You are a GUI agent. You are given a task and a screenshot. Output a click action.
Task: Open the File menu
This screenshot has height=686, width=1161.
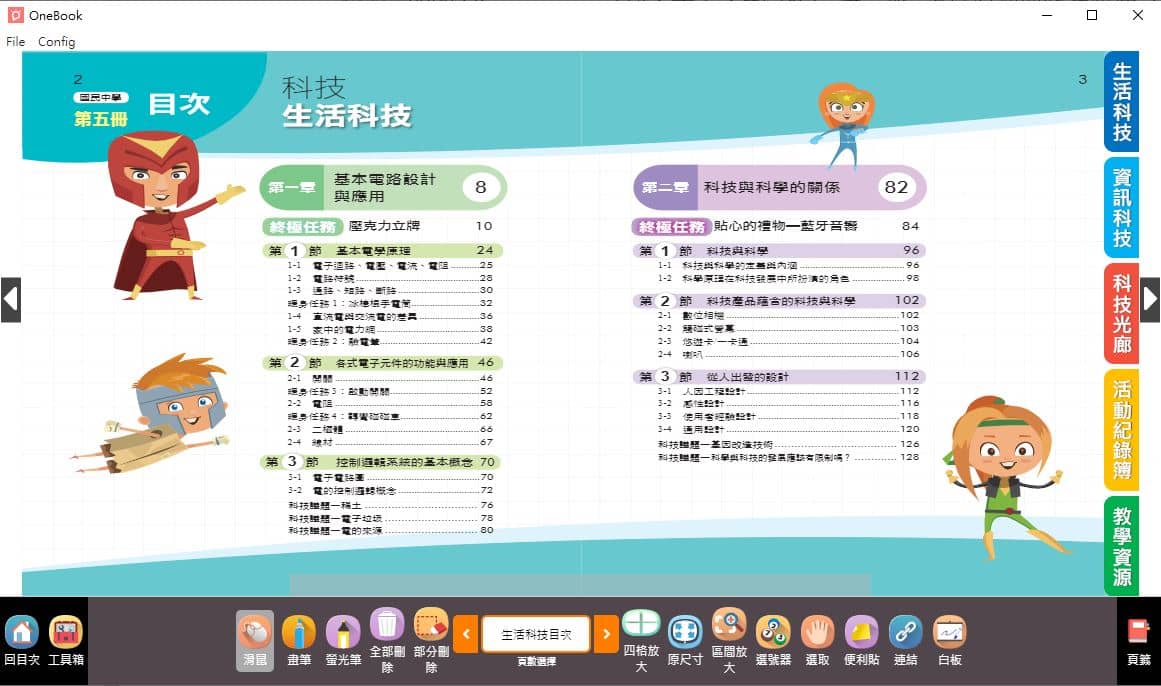(16, 41)
